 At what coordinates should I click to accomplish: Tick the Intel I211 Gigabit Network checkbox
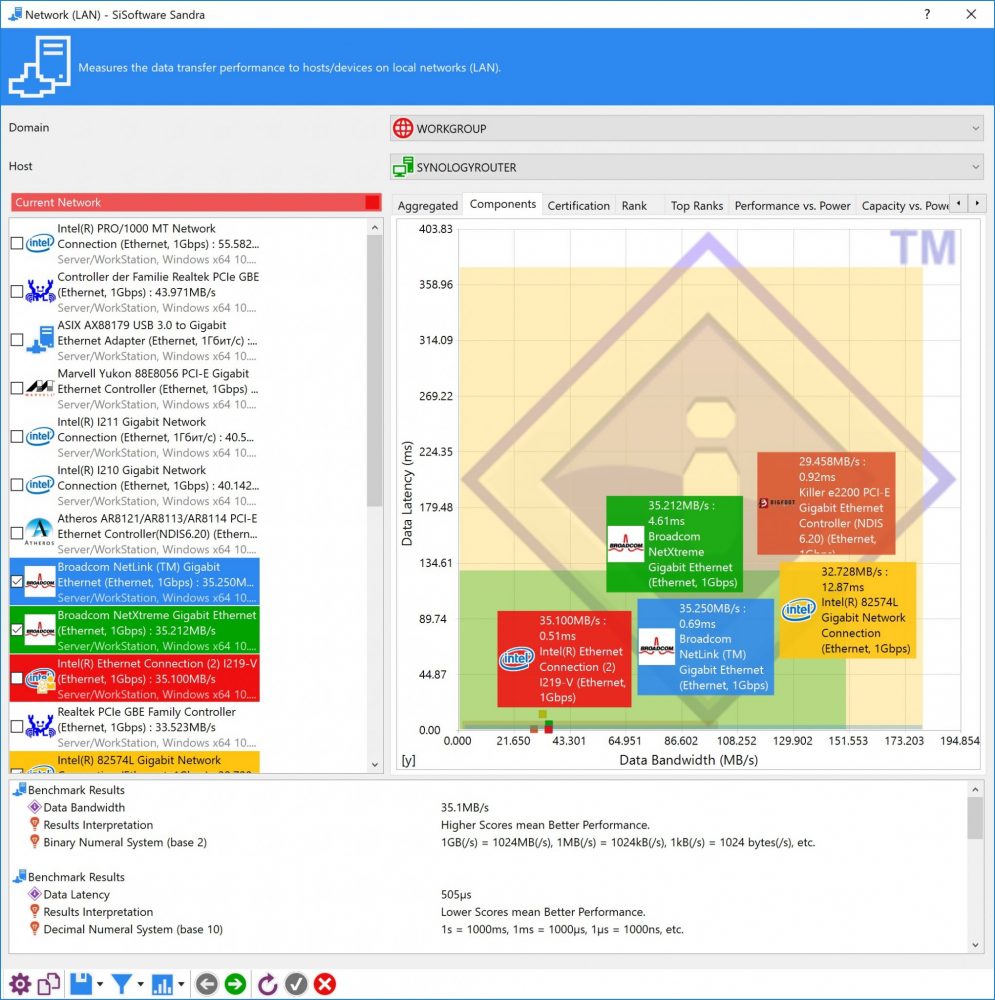tap(17, 437)
